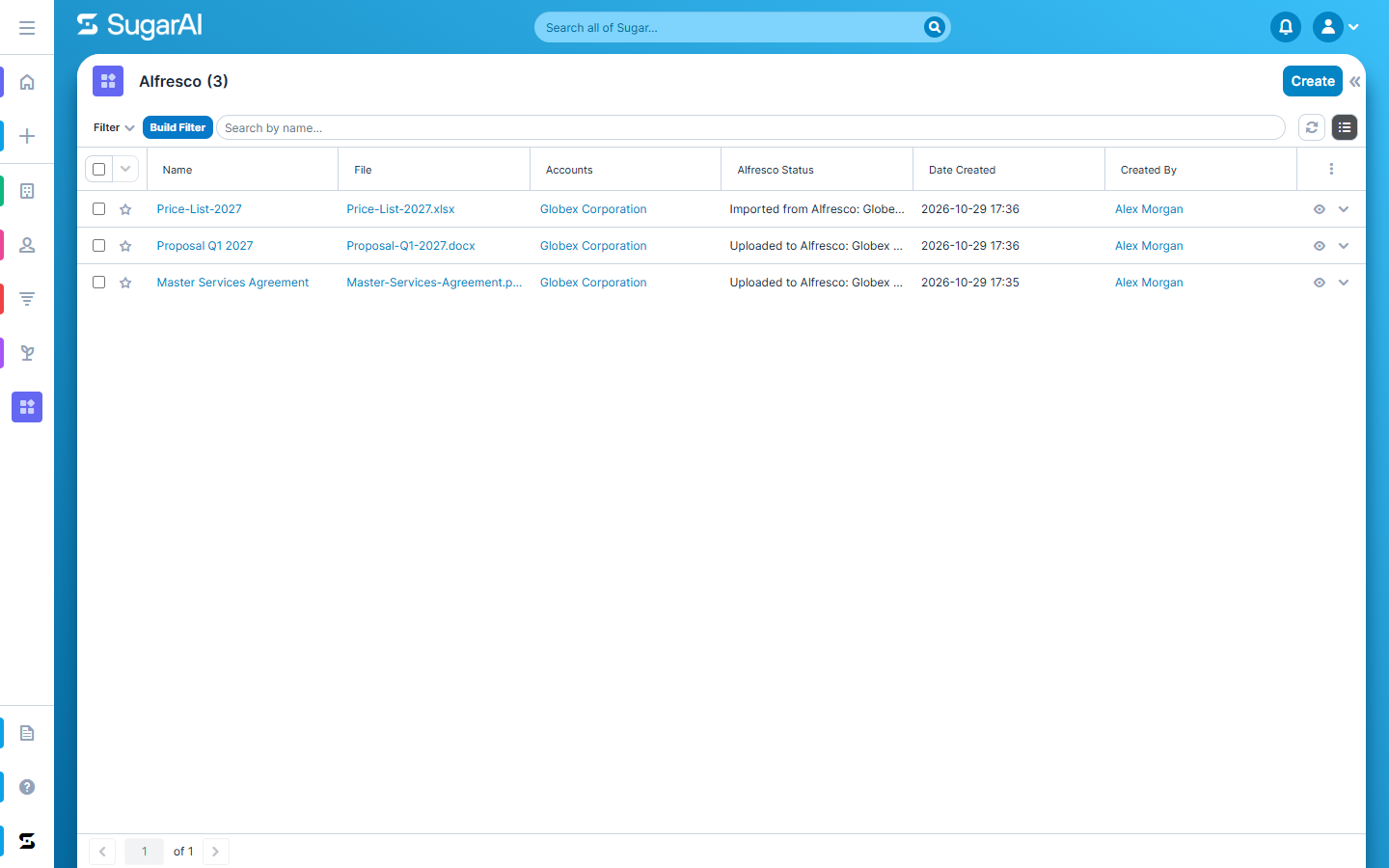
Task: Tick the select-all checkbox in header
Action: pyautogui.click(x=98, y=169)
